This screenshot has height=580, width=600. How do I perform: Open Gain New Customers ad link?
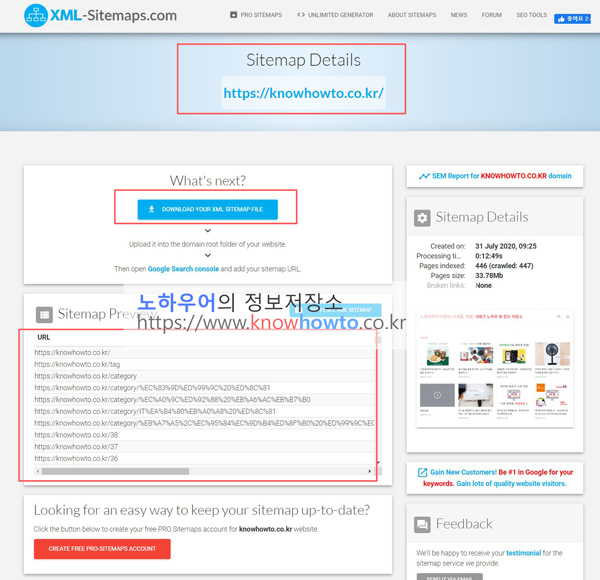coord(498,478)
